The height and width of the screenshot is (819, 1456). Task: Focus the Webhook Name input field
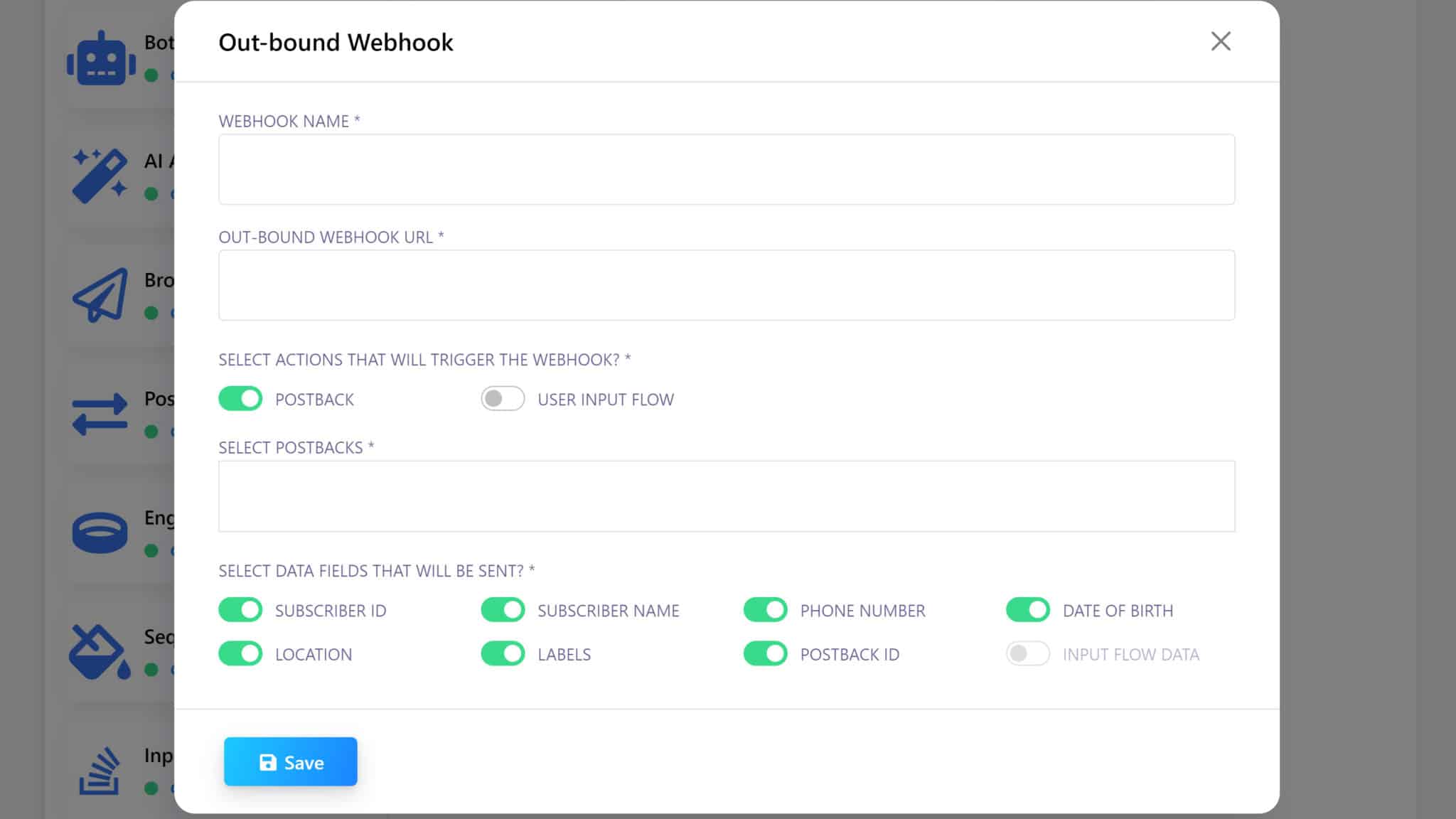(x=726, y=169)
